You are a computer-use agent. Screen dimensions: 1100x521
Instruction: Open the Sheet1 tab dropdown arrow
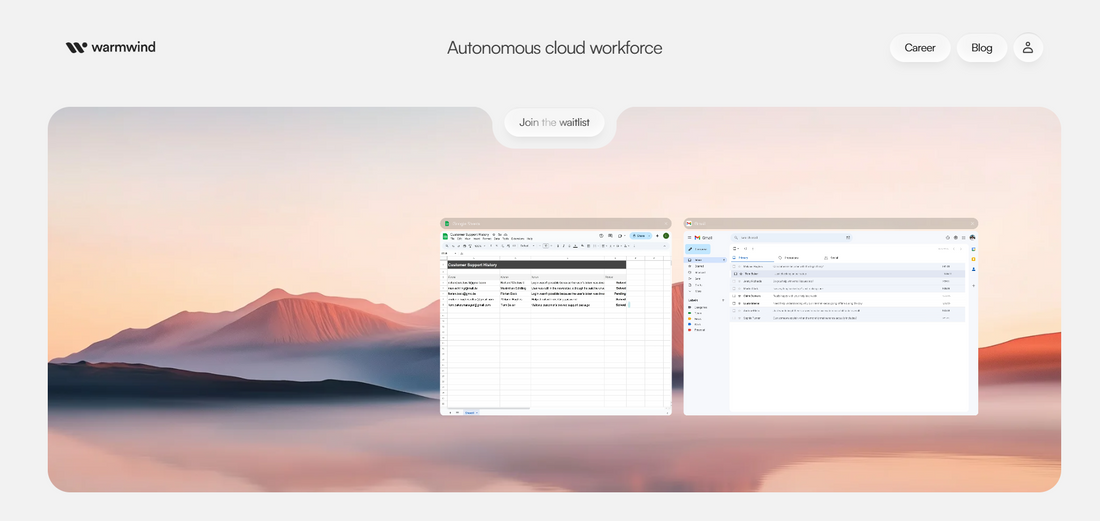(x=477, y=412)
